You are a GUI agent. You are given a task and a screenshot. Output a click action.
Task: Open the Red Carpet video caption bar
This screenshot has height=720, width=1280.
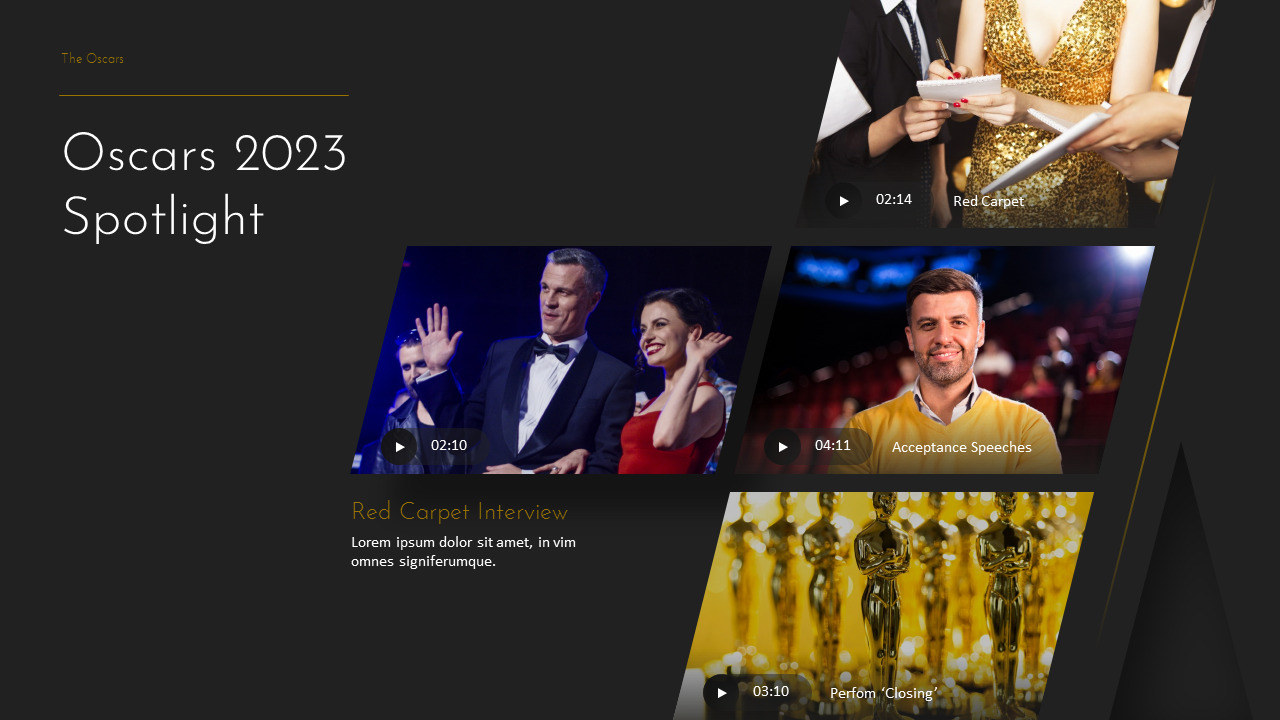pyautogui.click(x=988, y=201)
